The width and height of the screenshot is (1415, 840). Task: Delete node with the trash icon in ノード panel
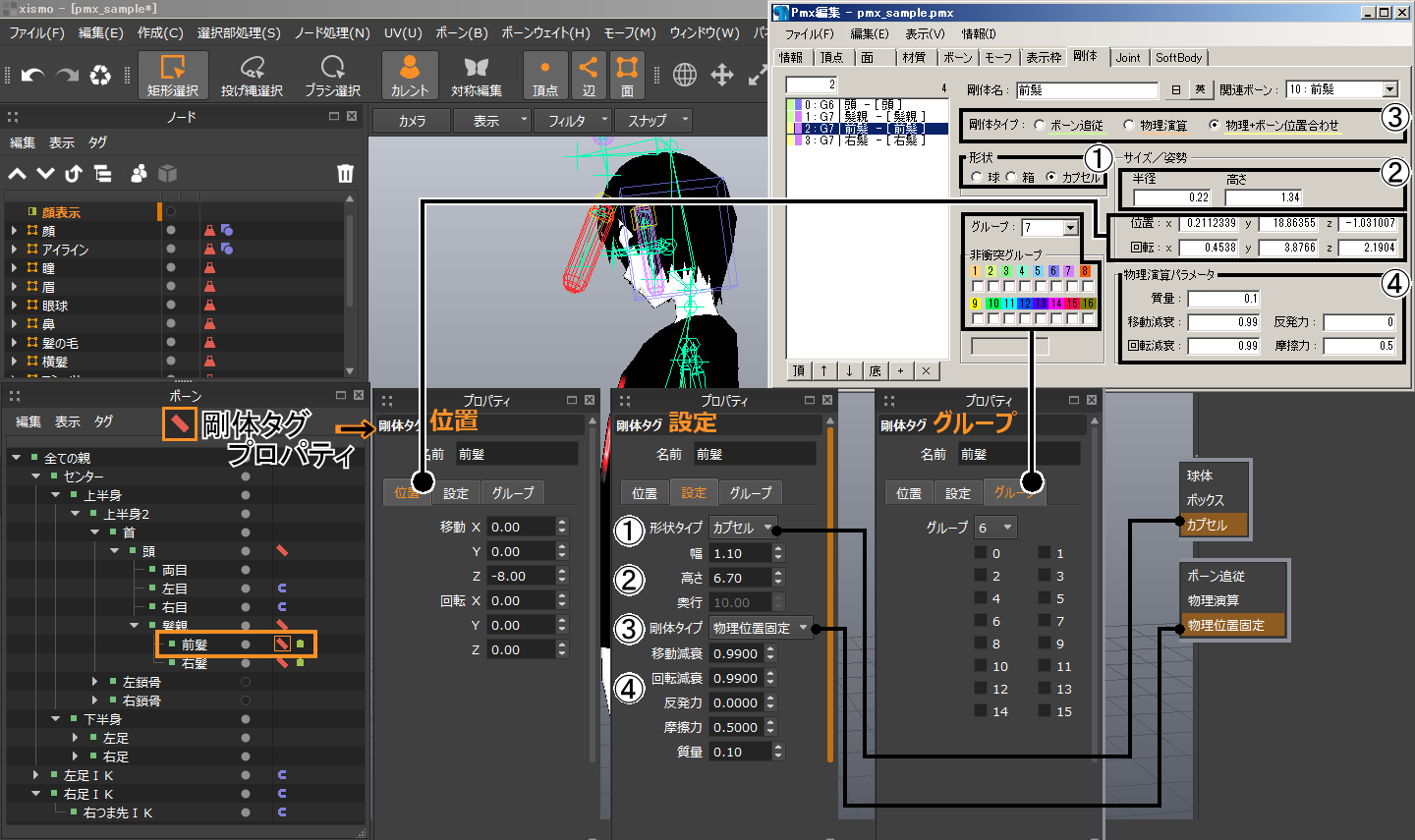point(345,174)
